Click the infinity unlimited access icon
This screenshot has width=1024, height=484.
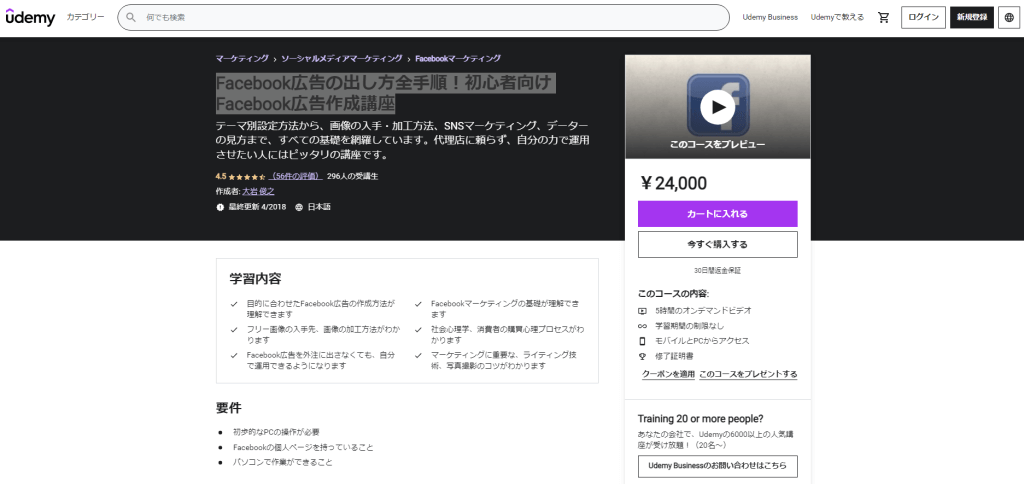[x=642, y=326]
